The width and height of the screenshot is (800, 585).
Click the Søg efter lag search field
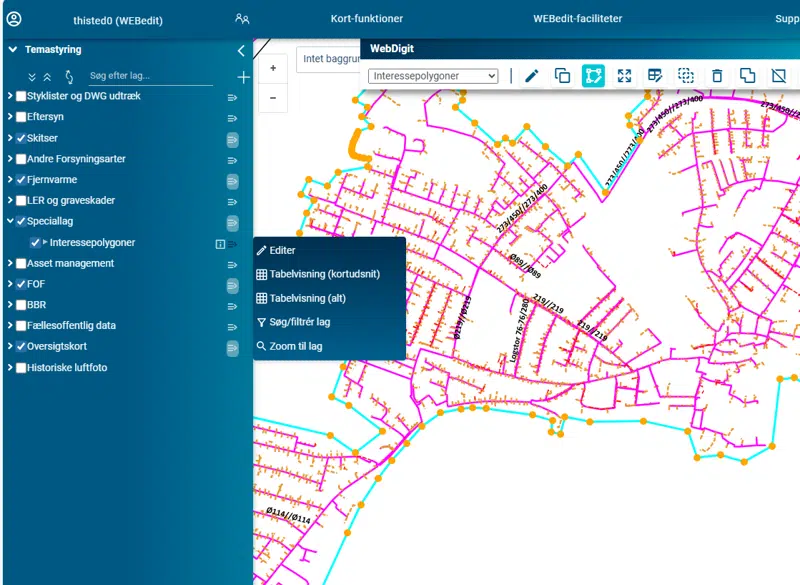point(150,76)
